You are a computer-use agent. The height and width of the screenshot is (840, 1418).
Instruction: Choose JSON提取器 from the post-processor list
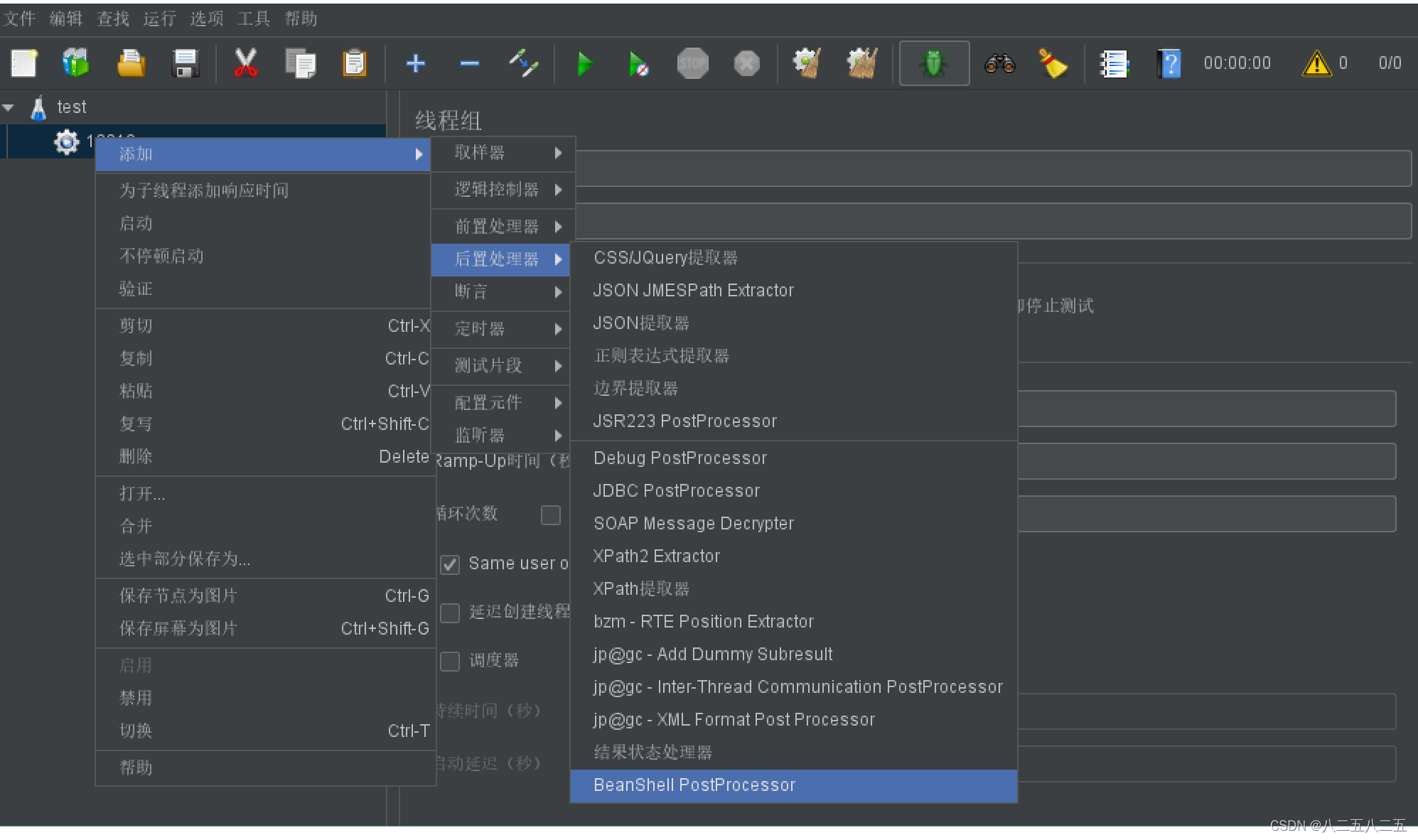[x=641, y=323]
